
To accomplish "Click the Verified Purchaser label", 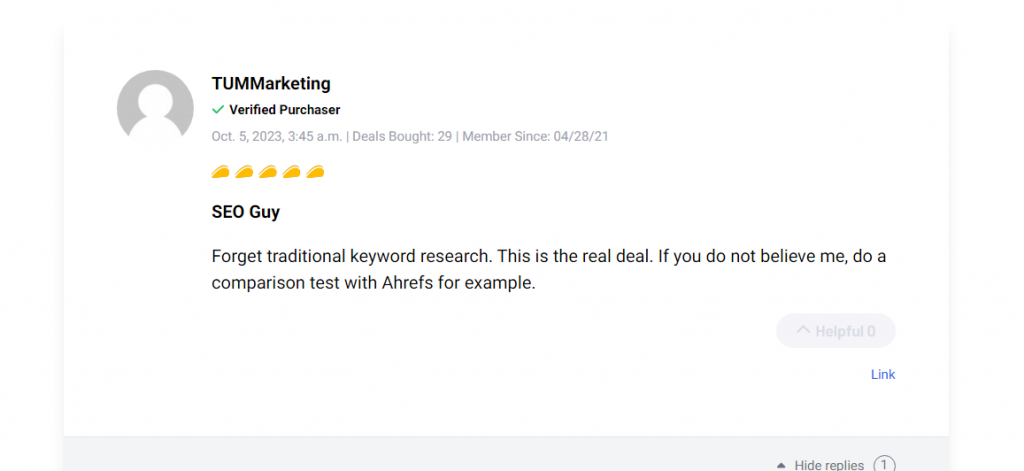I will click(x=284, y=110).
